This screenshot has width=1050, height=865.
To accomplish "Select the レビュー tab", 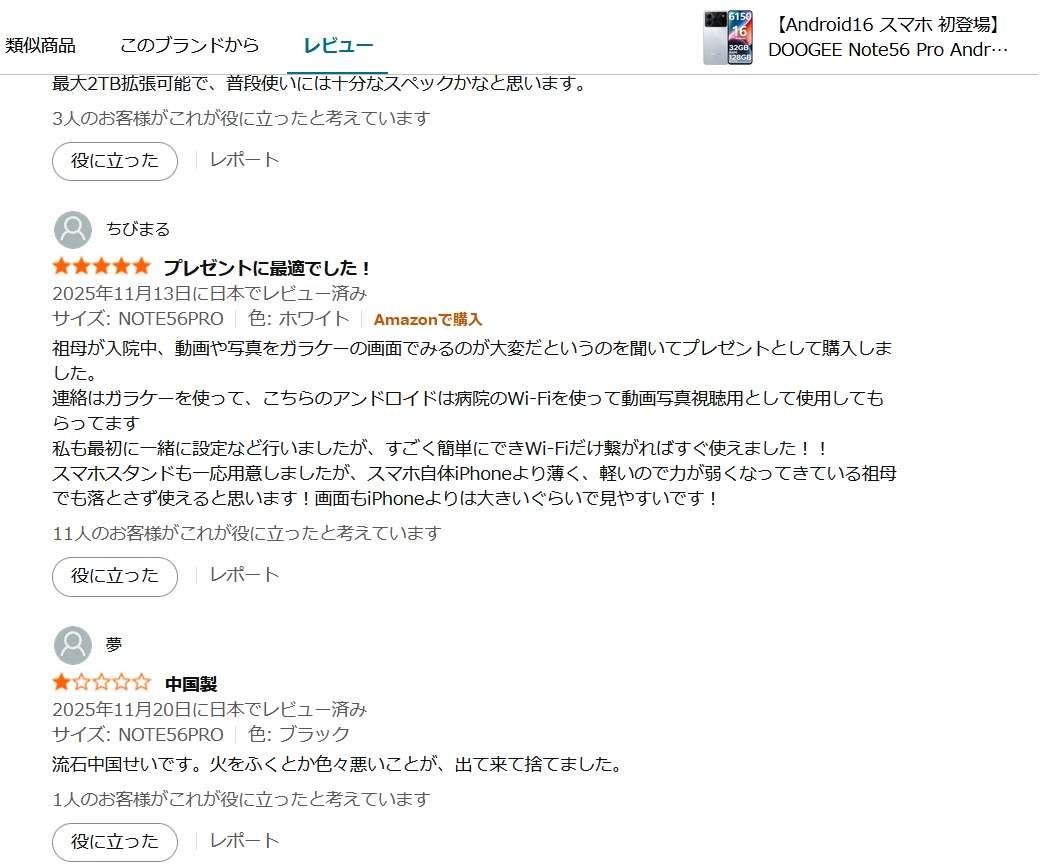I will [338, 46].
